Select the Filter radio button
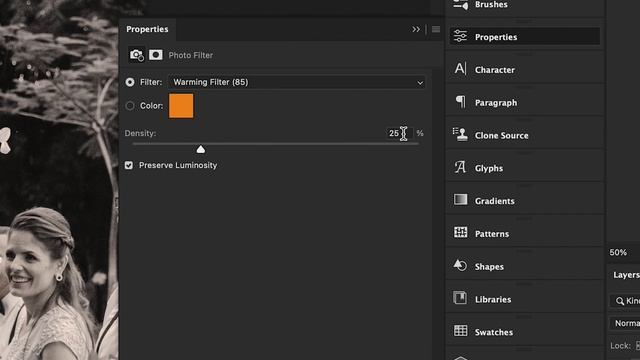640x360 pixels. (130, 82)
